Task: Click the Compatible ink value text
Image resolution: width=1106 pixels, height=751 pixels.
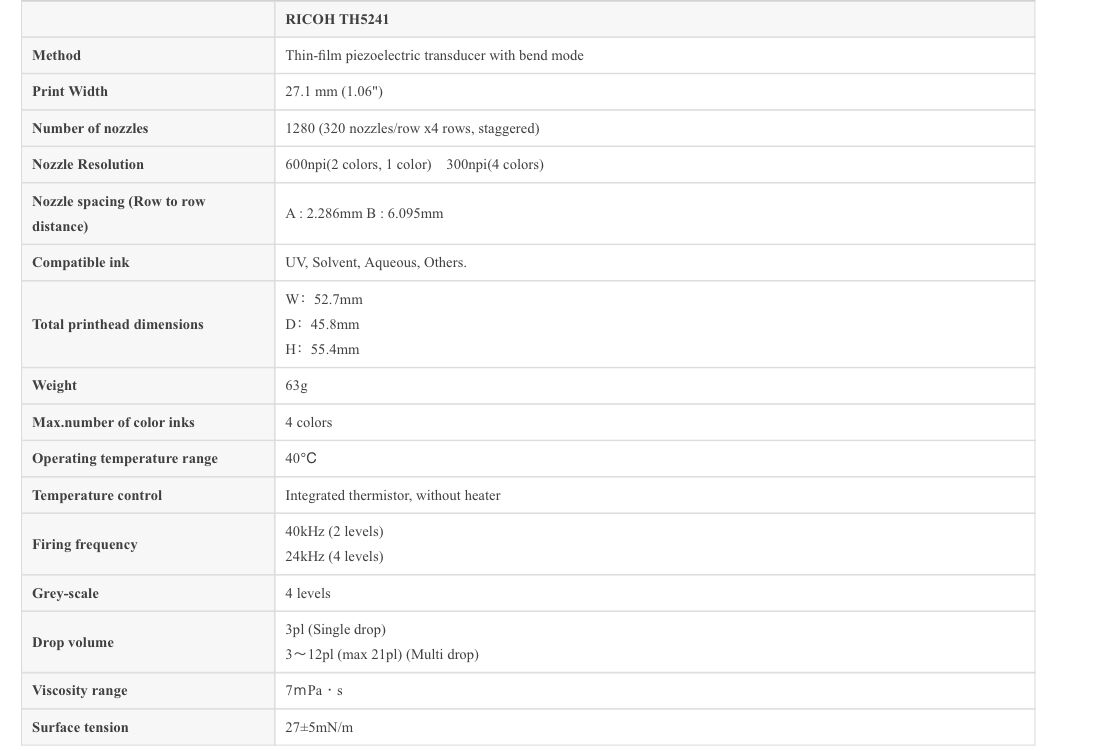Action: (376, 262)
